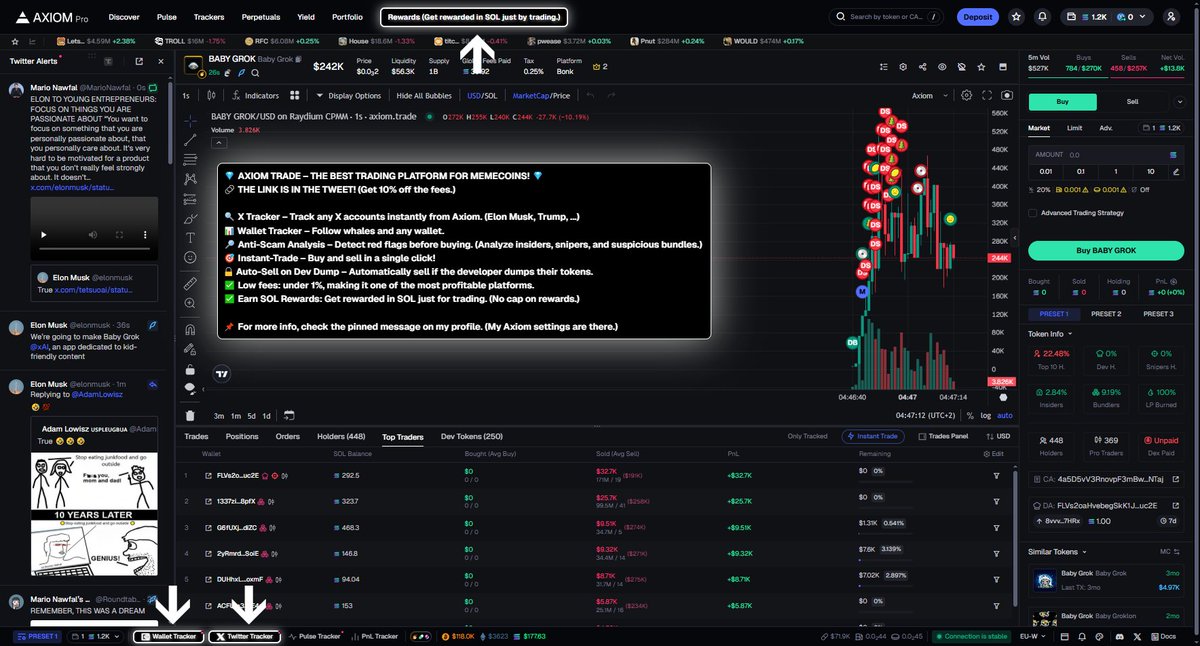This screenshot has height=646, width=1200.
Task: Toggle MarketCap/Price chart mode
Action: tap(541, 95)
